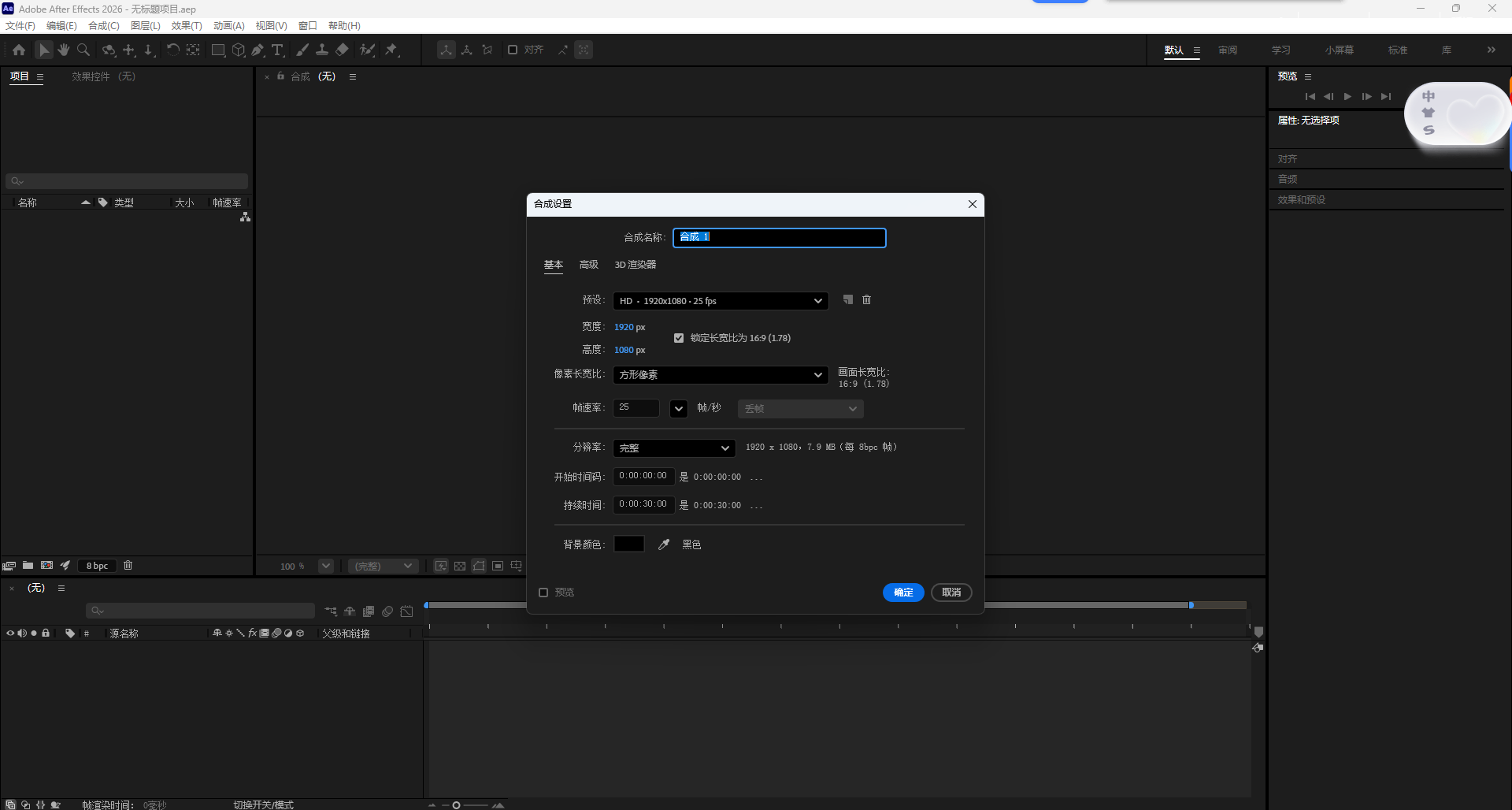Select the Rectangle shape tool
Image resolution: width=1512 pixels, height=810 pixels.
[x=218, y=49]
